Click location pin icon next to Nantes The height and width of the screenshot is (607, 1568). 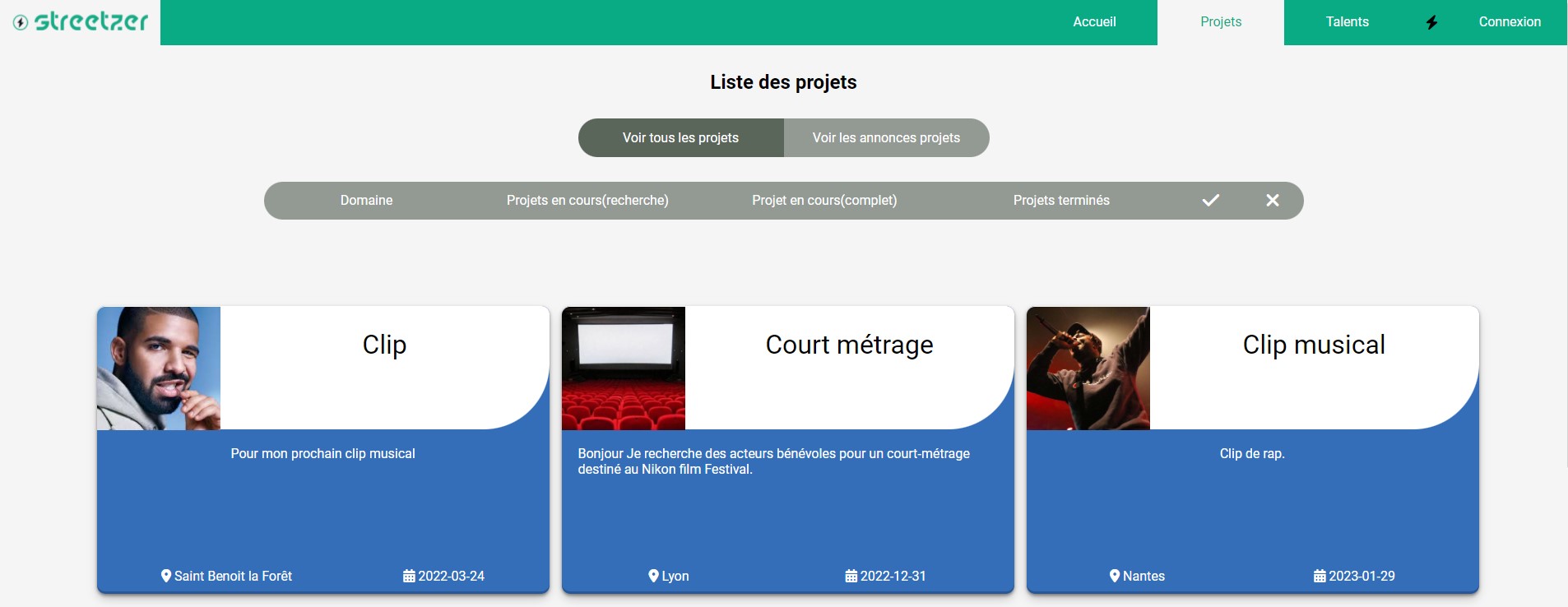click(x=1115, y=576)
